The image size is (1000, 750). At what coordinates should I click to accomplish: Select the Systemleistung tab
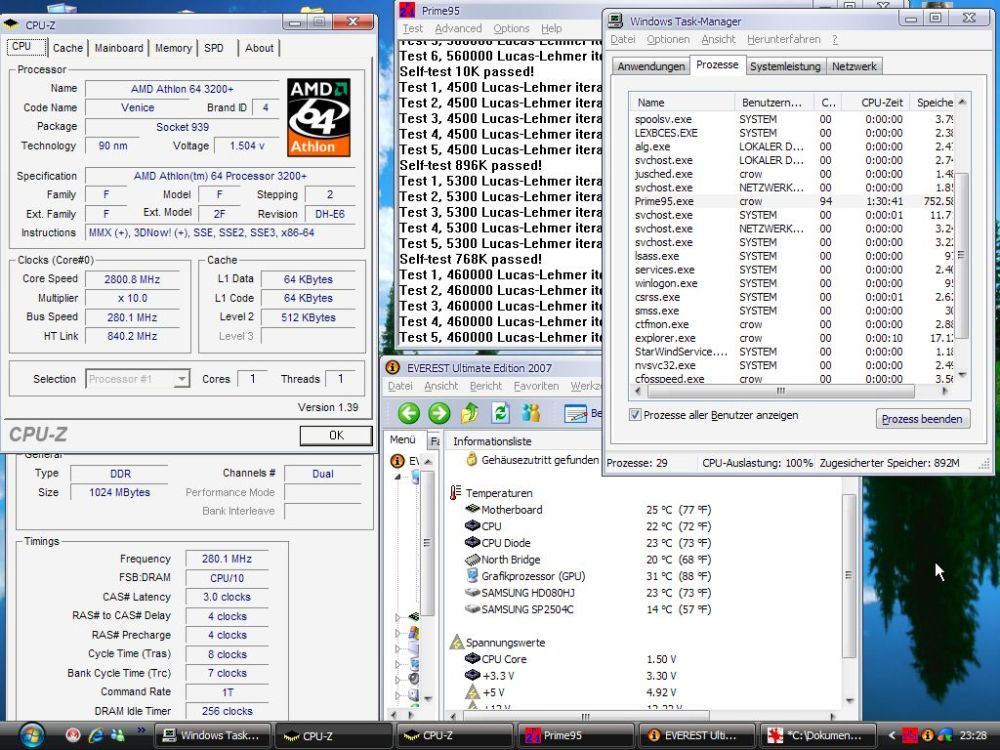(x=785, y=66)
